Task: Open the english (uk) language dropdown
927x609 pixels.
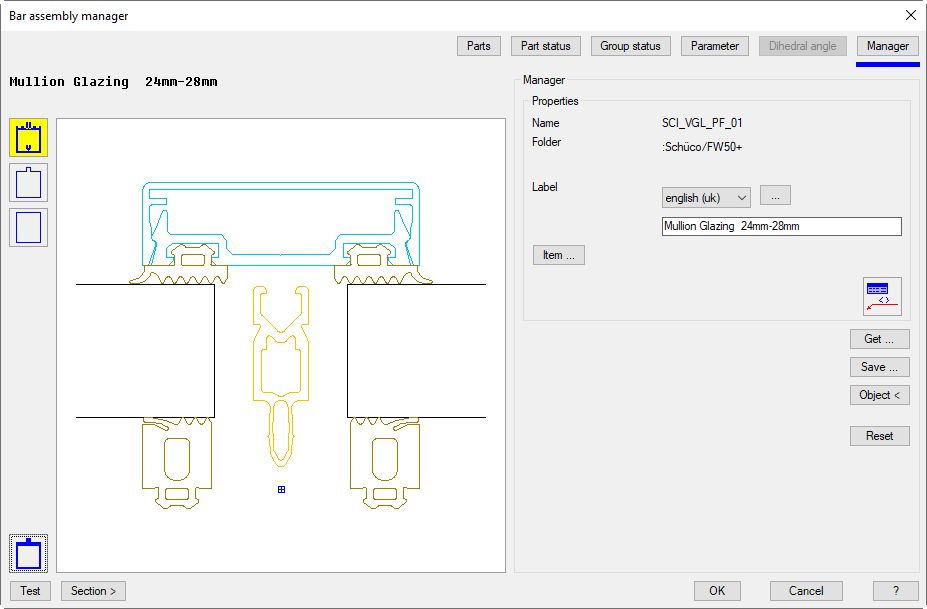Action: [706, 198]
